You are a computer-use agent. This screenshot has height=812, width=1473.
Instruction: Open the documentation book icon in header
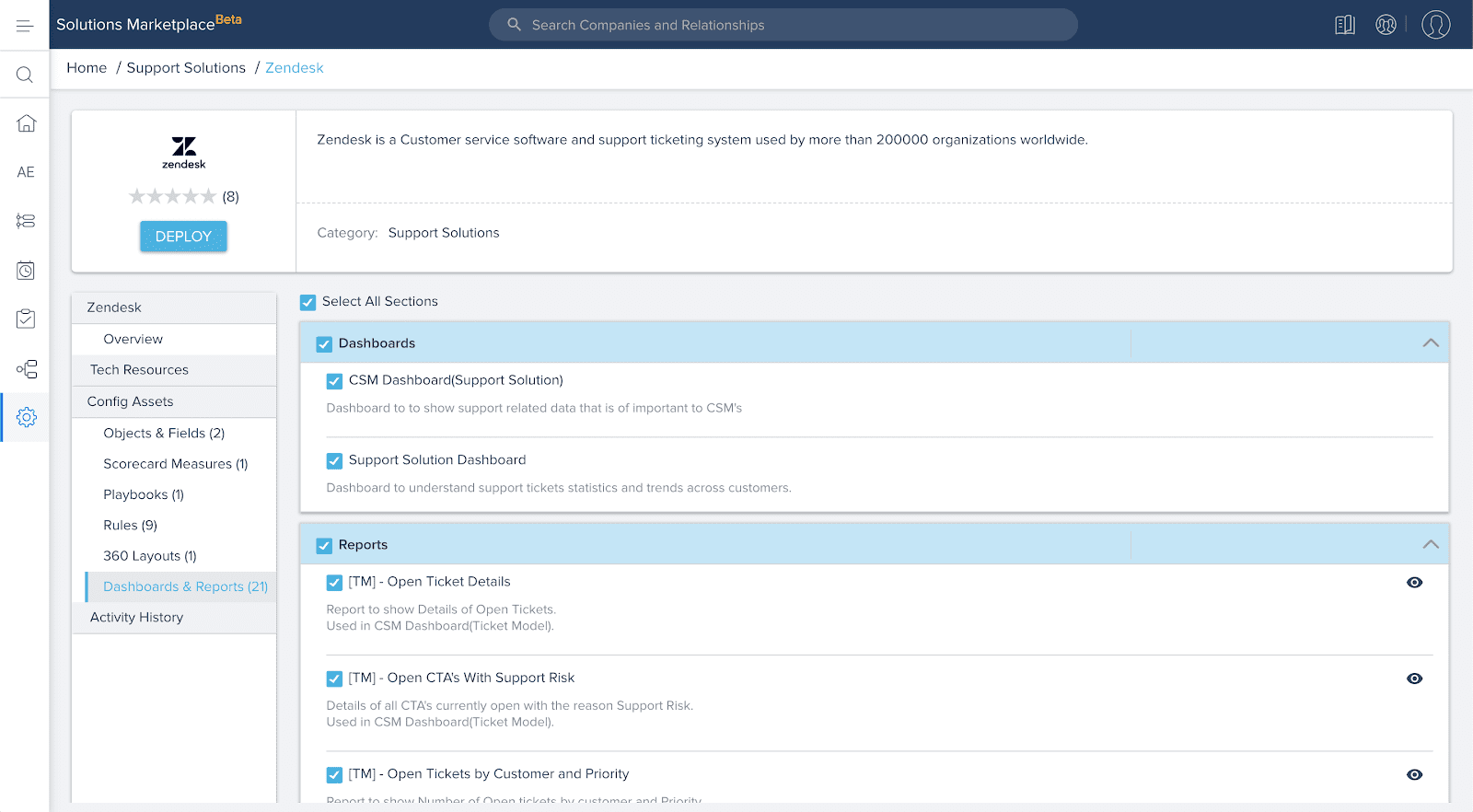click(x=1344, y=25)
